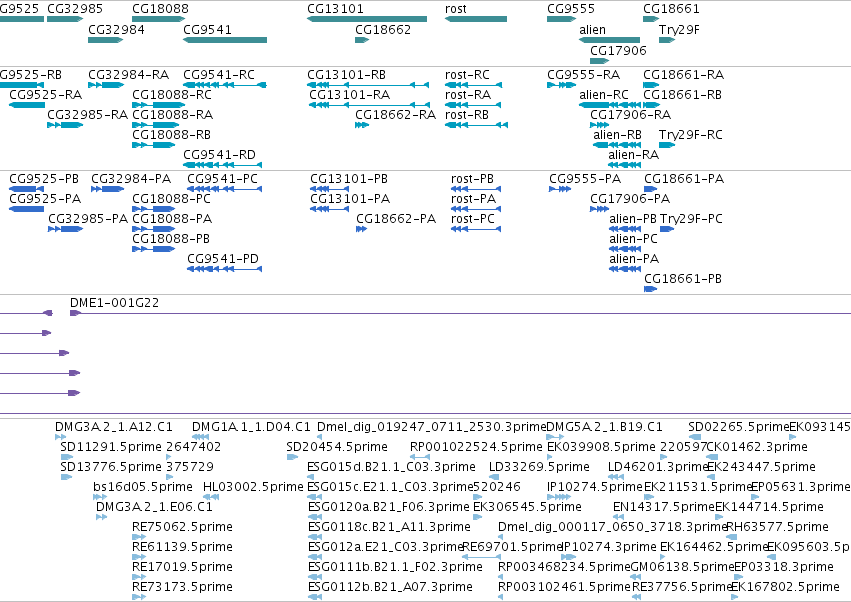Click the CG9555-PA protein label

click(585, 179)
